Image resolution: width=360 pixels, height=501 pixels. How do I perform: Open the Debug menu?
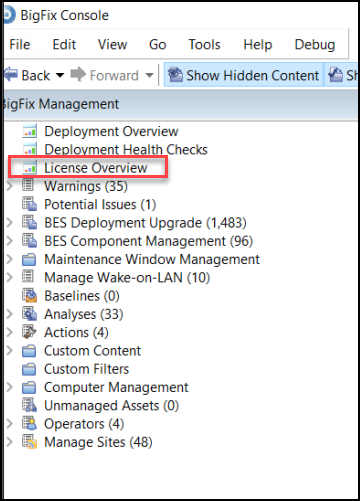click(315, 45)
